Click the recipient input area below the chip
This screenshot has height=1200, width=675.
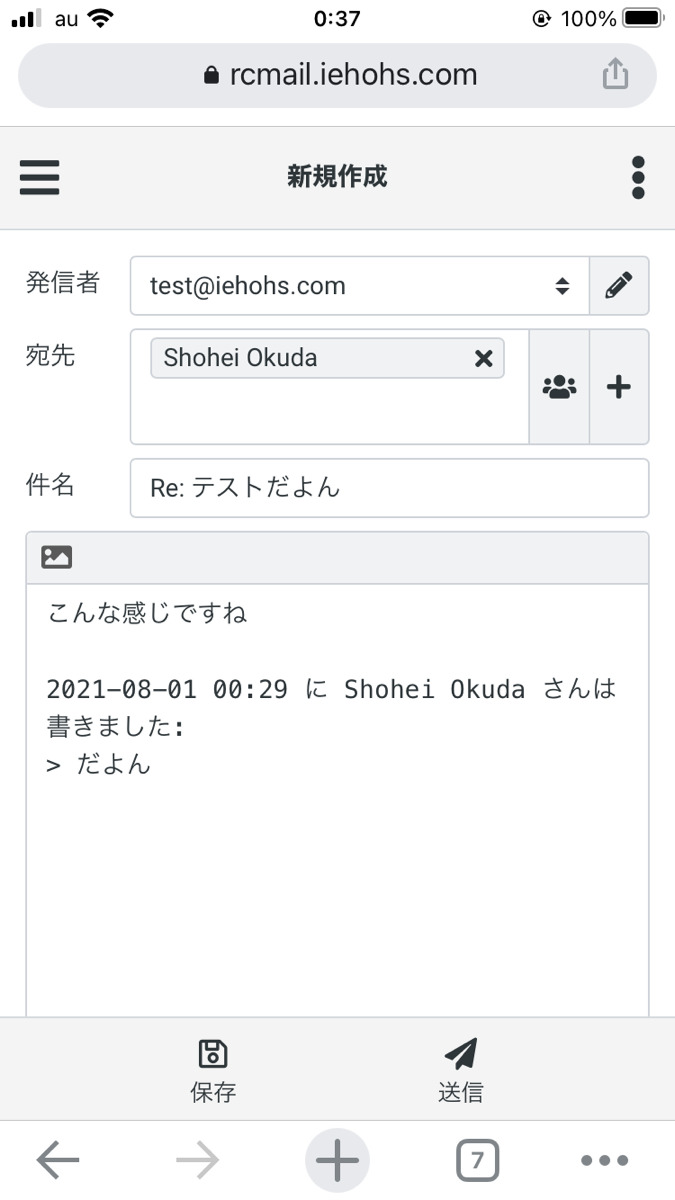click(x=329, y=415)
